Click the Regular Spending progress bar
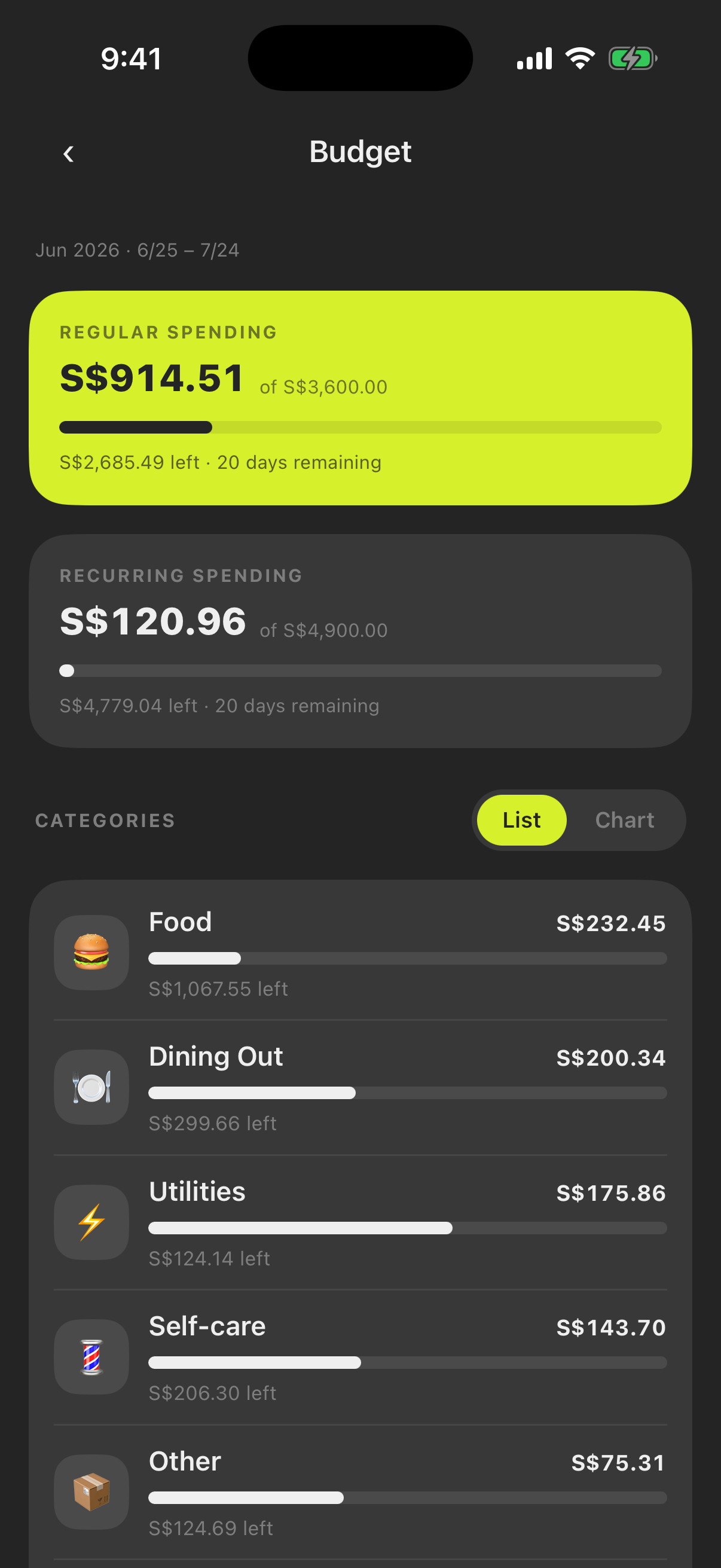Screen dimensions: 721x1568 [x=360, y=428]
